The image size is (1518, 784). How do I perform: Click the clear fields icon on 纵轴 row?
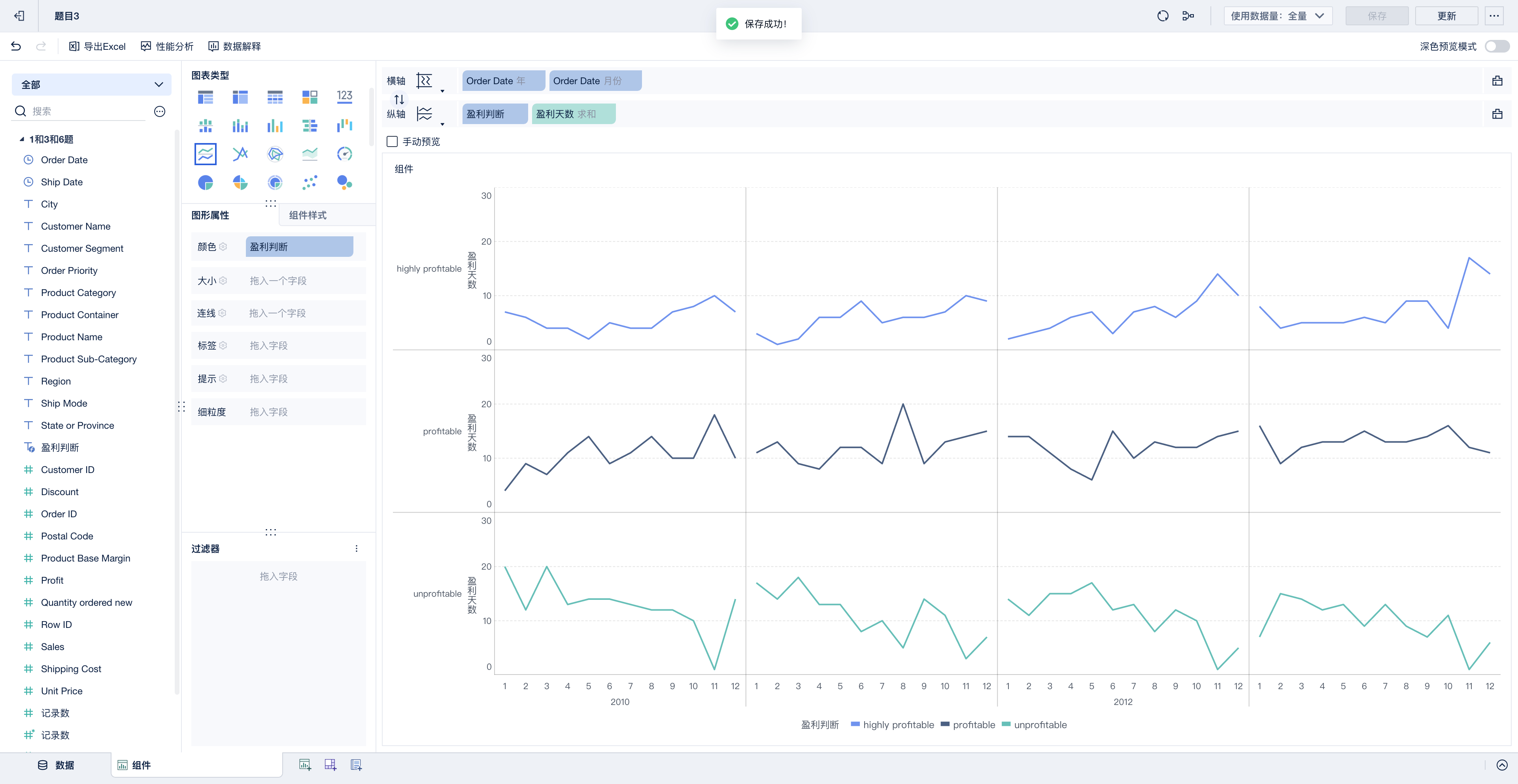click(x=1497, y=114)
